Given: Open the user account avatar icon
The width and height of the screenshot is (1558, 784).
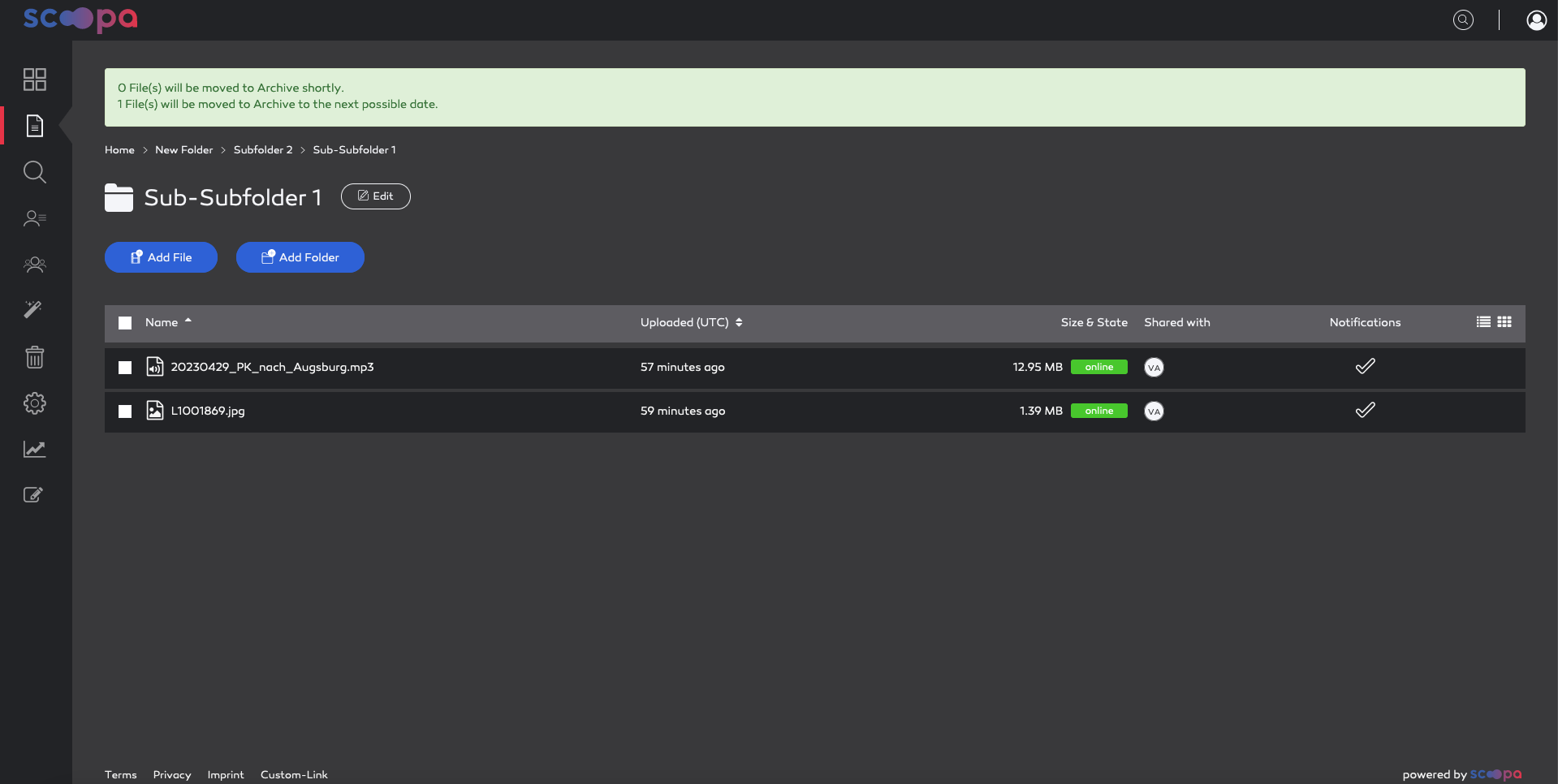Looking at the screenshot, I should (x=1536, y=19).
